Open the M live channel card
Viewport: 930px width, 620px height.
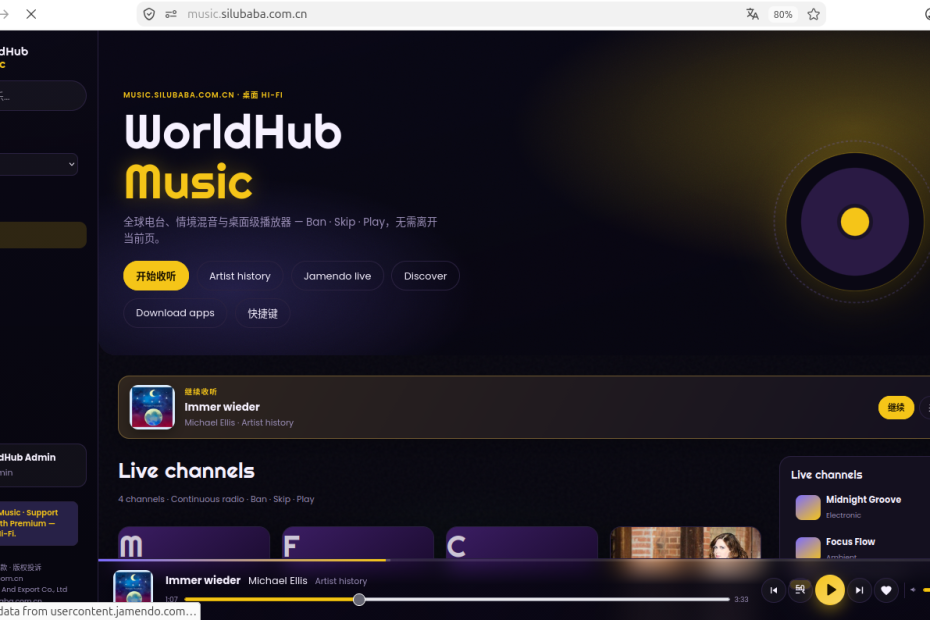tap(194, 542)
